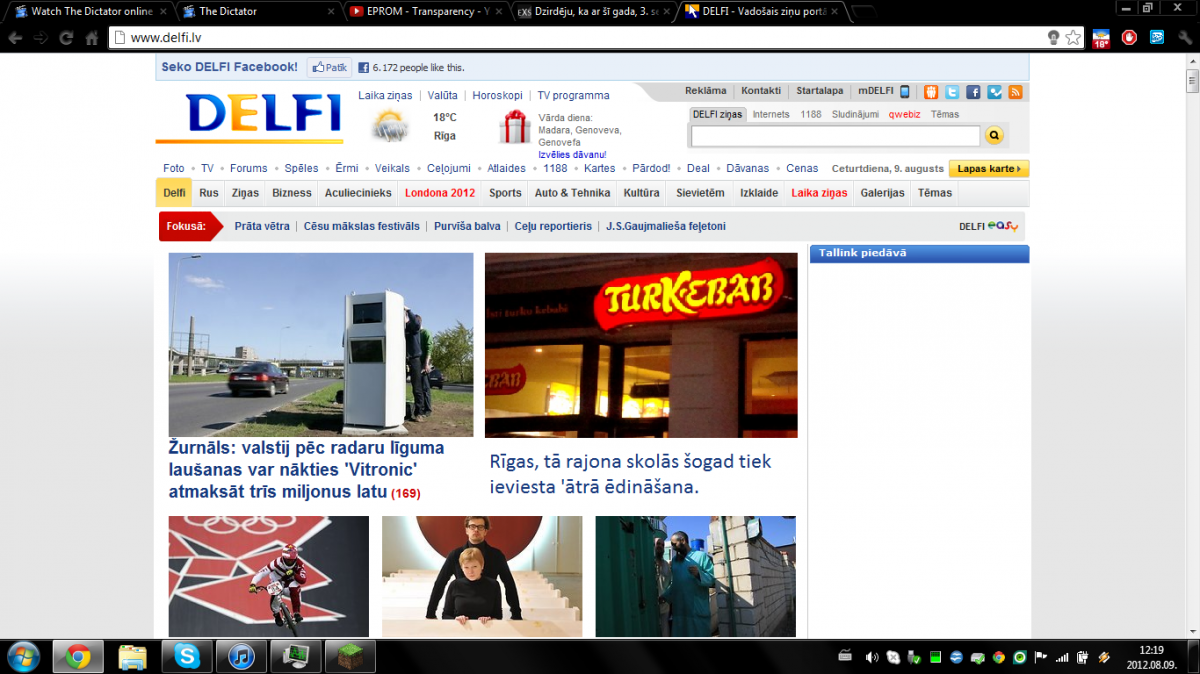Click the weather cloud and sun icon
The height and width of the screenshot is (674, 1200).
pyautogui.click(x=391, y=127)
